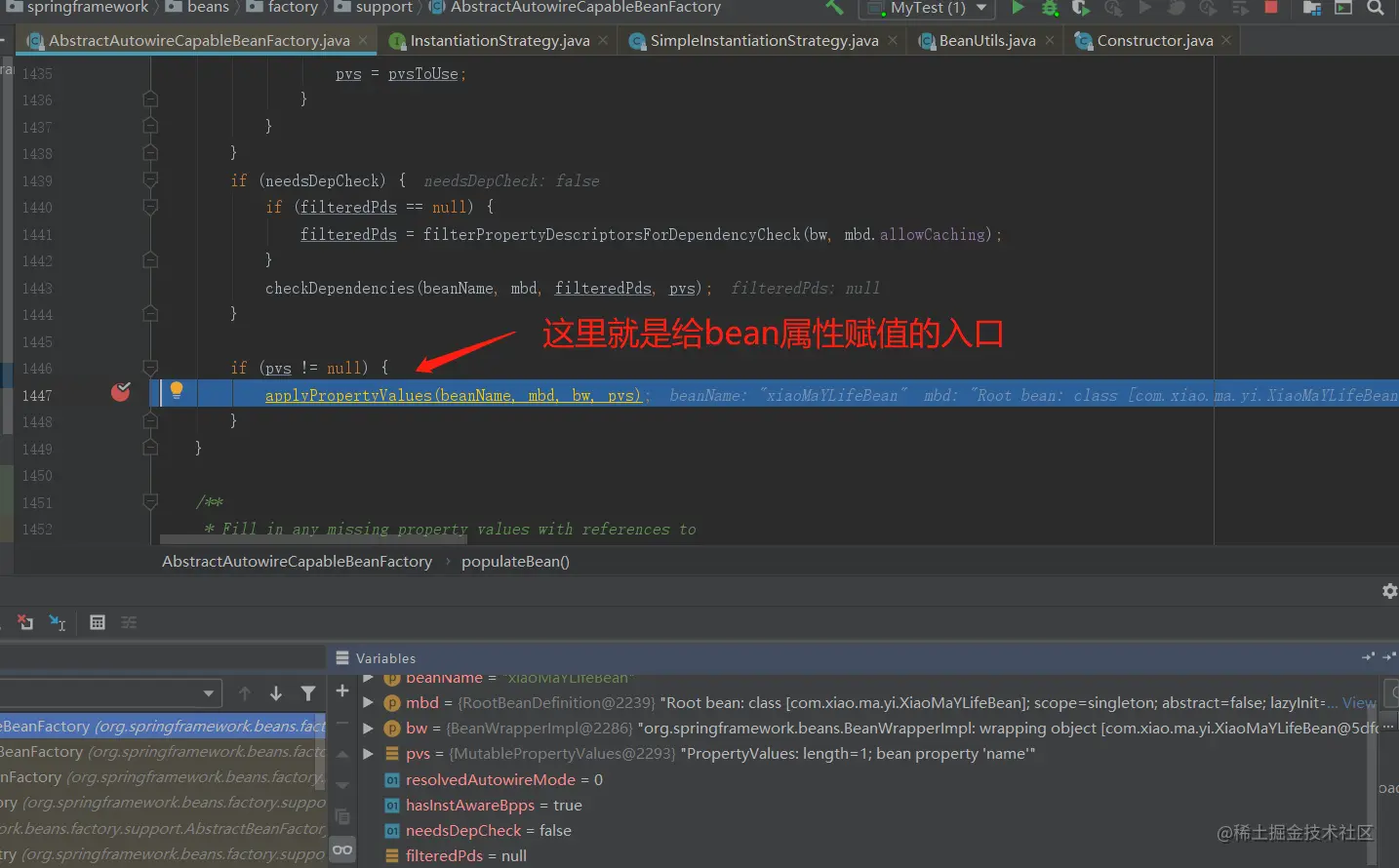Image resolution: width=1399 pixels, height=868 pixels.
Task: Expand the mbd variable node
Action: click(x=368, y=702)
